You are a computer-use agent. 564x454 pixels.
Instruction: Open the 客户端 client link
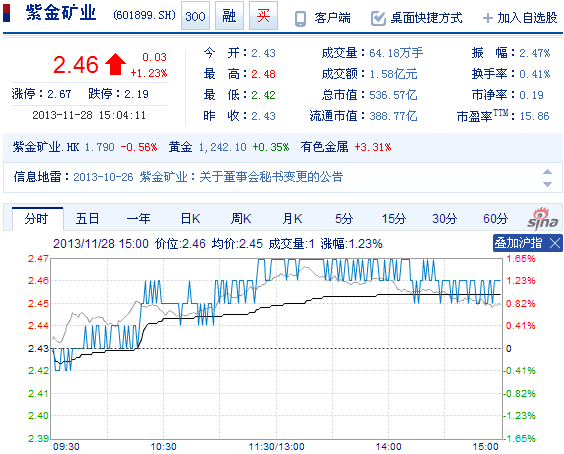coord(332,18)
